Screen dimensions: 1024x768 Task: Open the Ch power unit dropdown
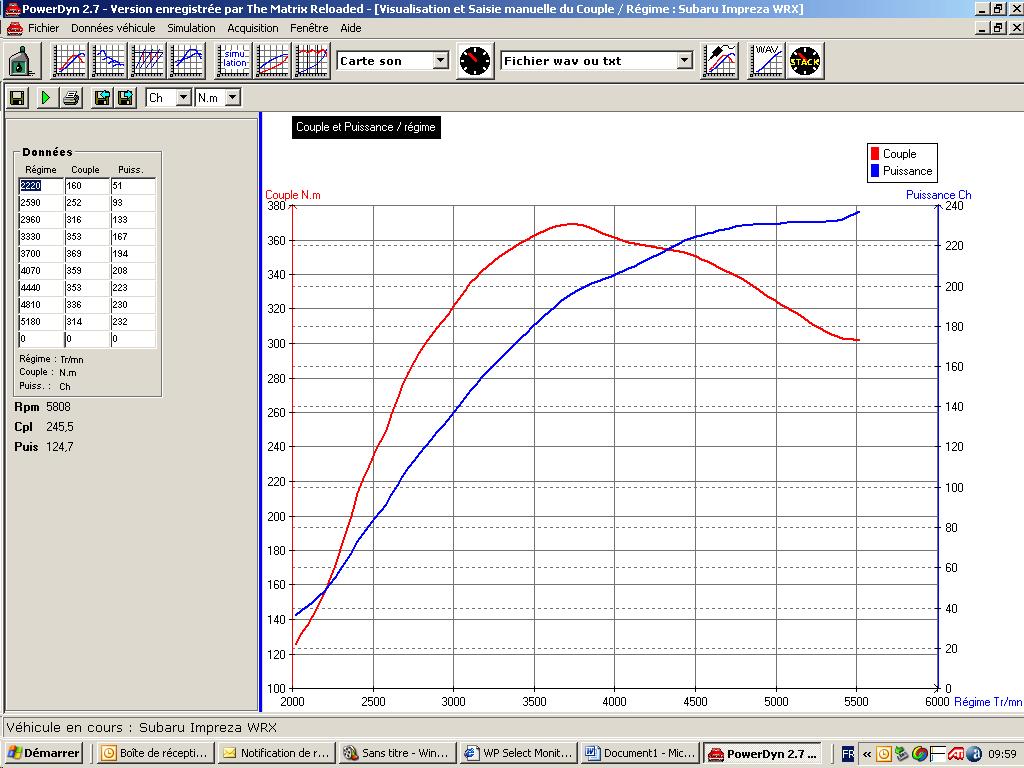(x=184, y=98)
